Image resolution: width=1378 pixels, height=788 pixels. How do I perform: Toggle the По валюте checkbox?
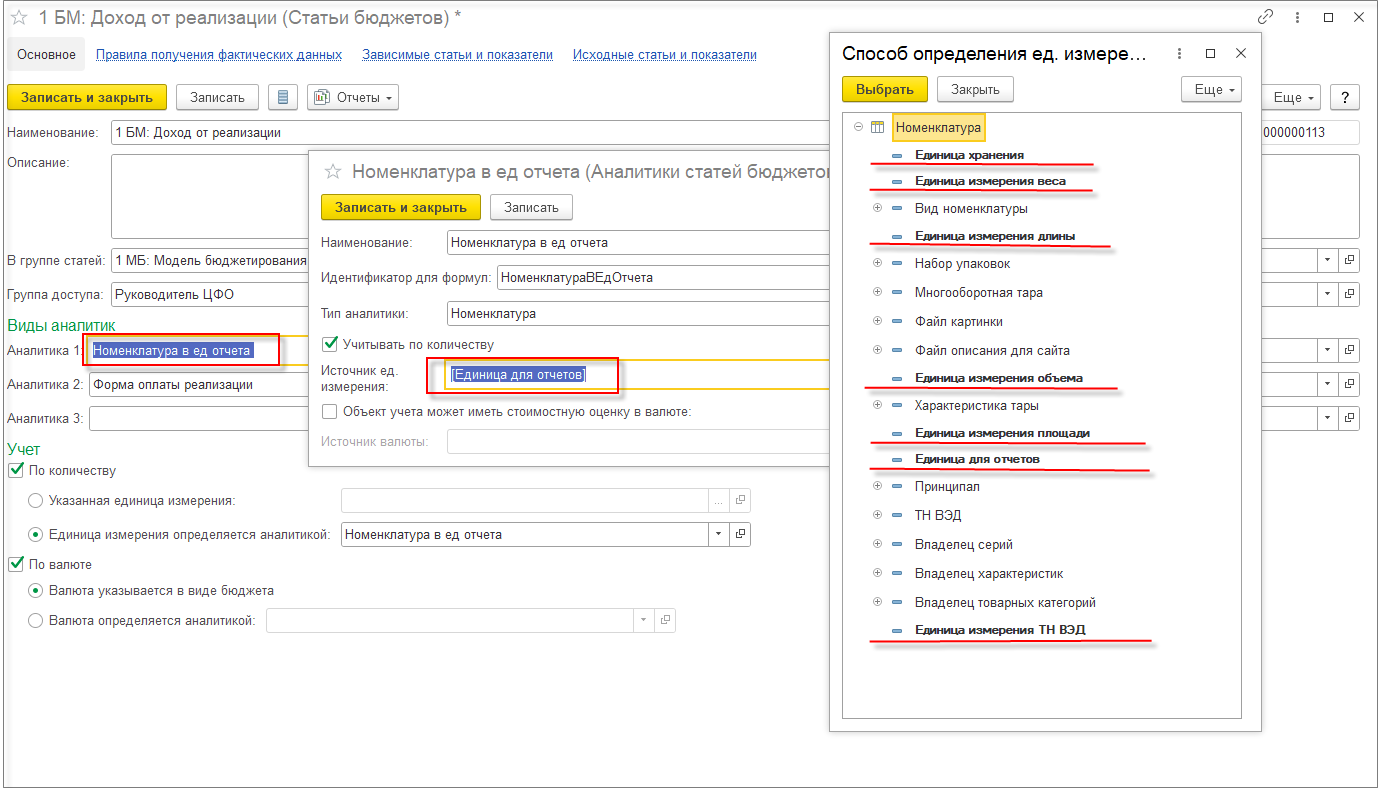point(15,564)
